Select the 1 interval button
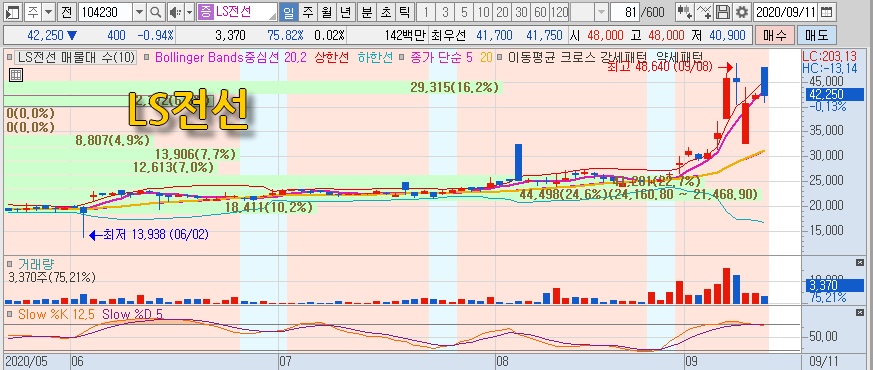 coord(425,12)
